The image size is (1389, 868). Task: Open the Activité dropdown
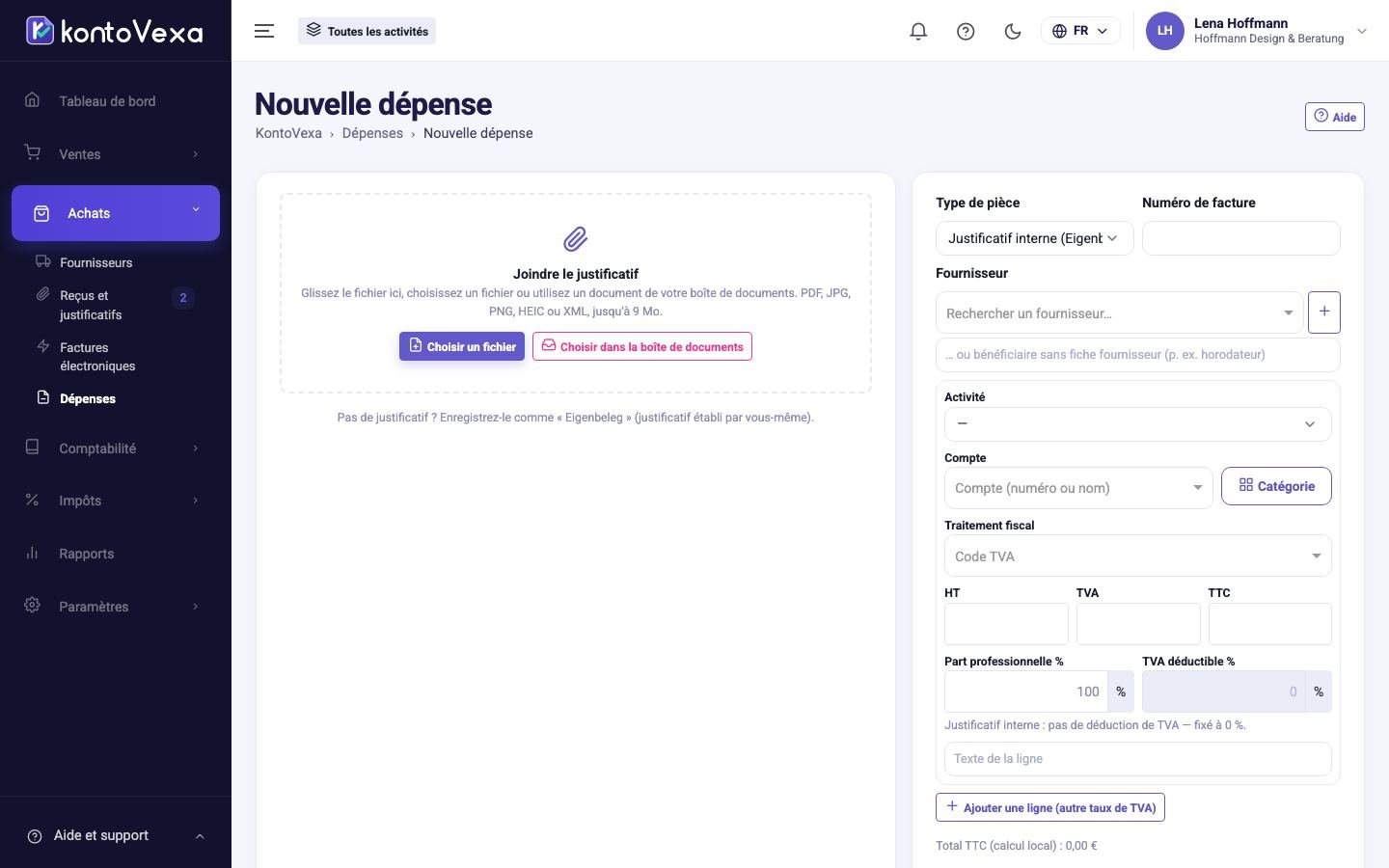pyautogui.click(x=1138, y=424)
